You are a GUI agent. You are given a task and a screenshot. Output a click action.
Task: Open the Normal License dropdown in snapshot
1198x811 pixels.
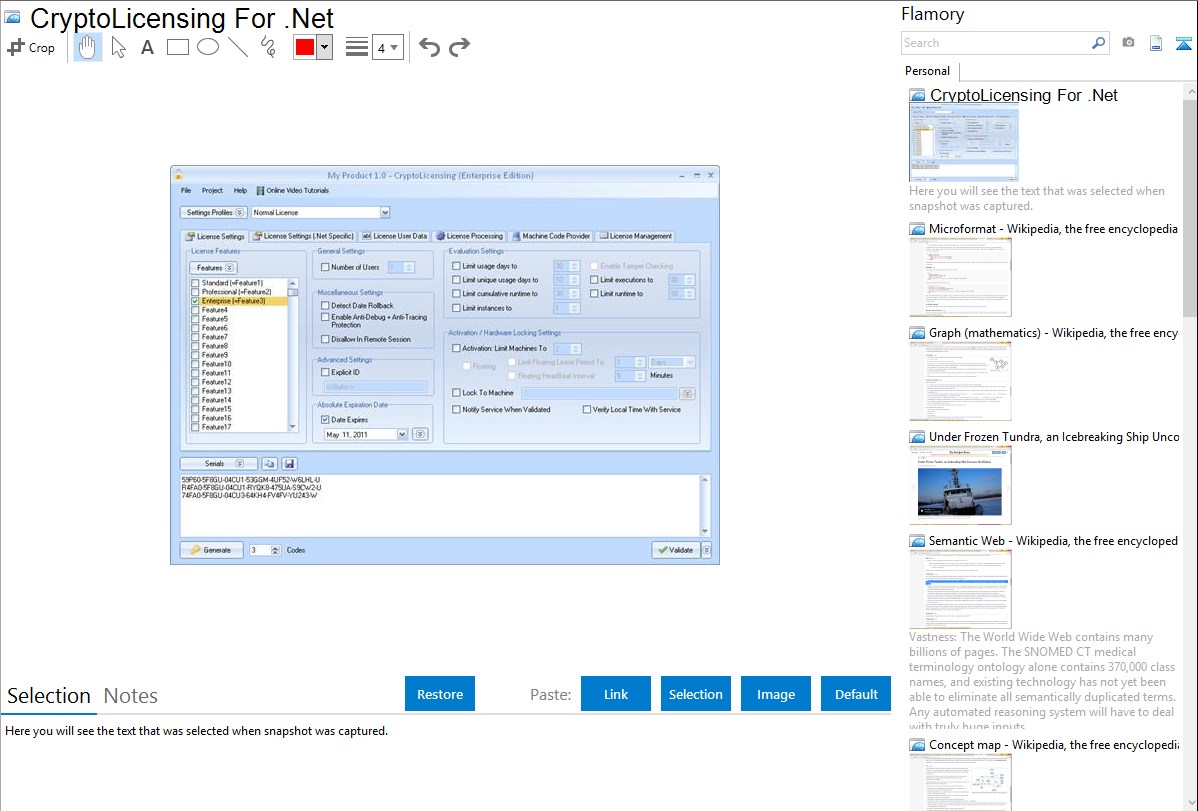[385, 212]
